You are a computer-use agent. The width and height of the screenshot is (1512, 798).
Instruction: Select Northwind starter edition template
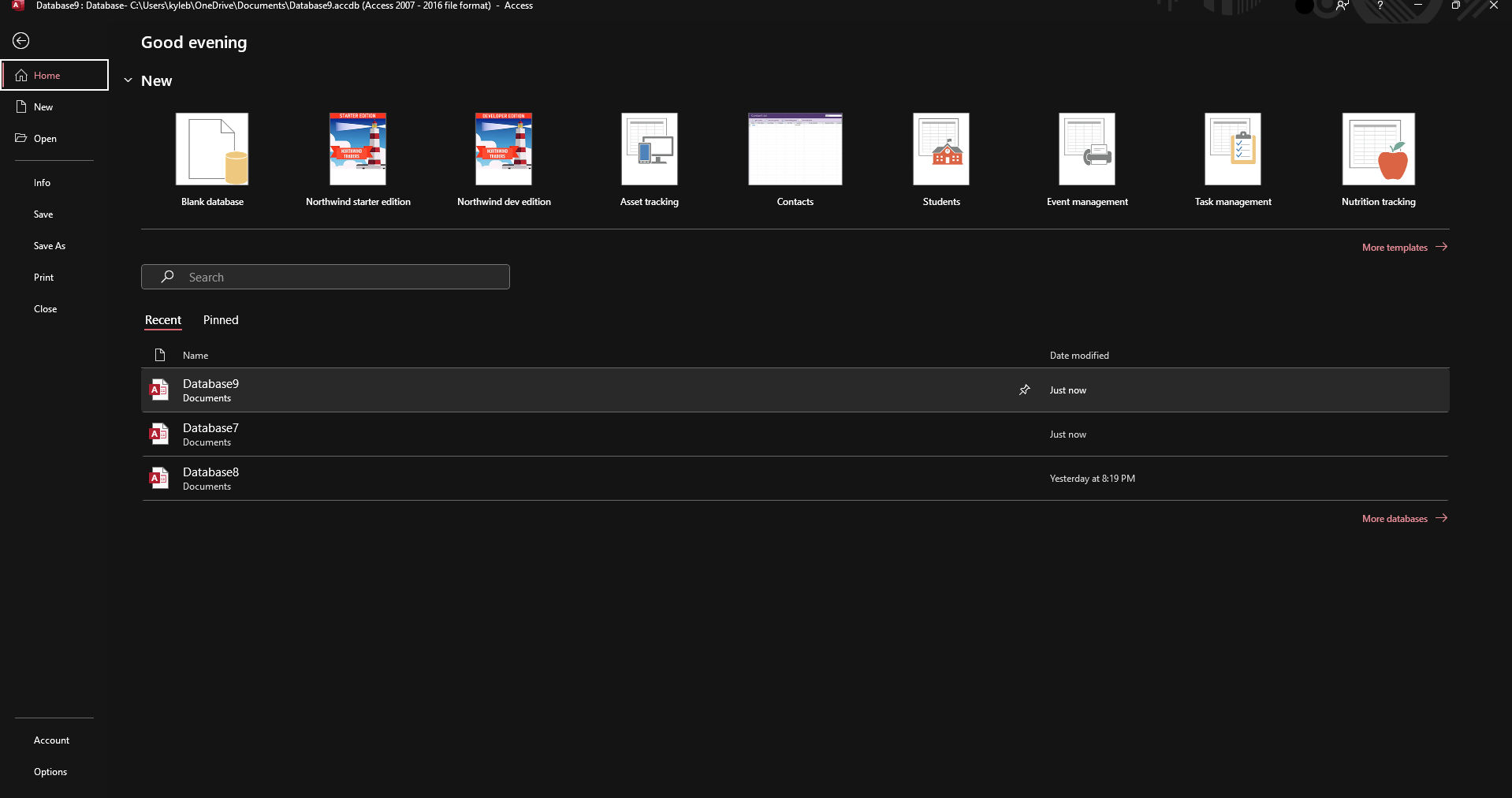click(x=358, y=160)
